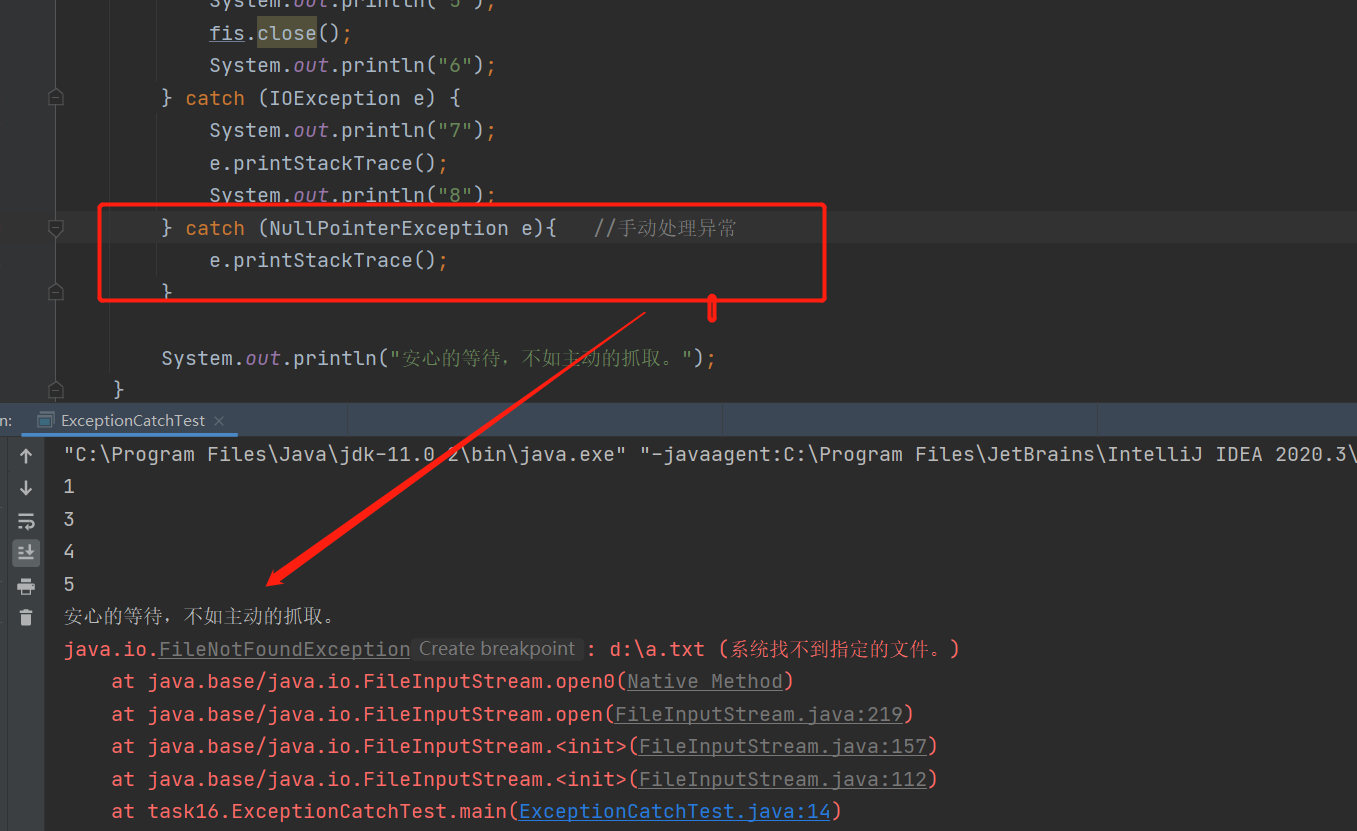Click the Native Method link
The height and width of the screenshot is (831, 1357).
(705, 681)
